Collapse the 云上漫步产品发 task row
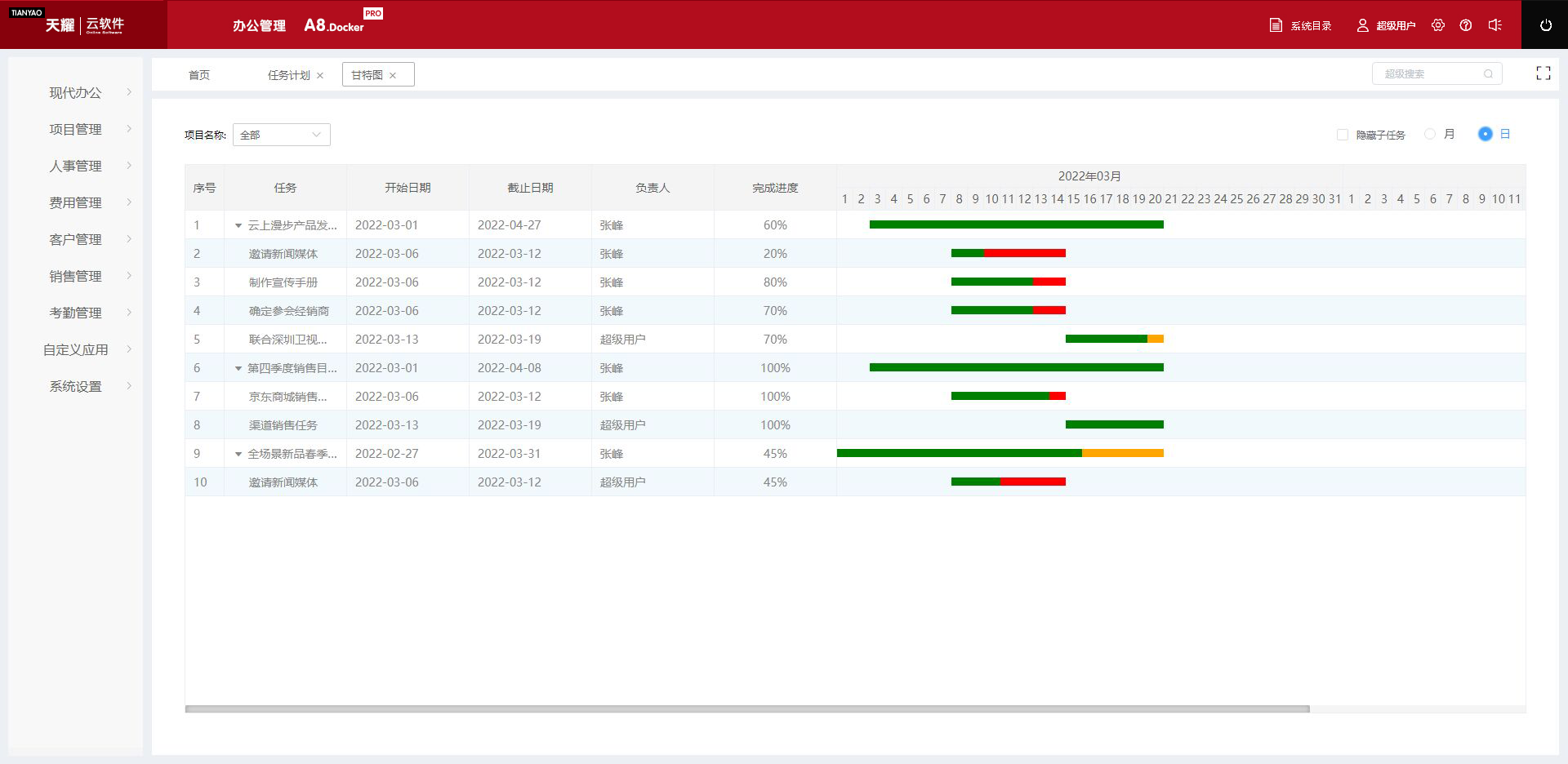The width and height of the screenshot is (1568, 764). (x=238, y=225)
